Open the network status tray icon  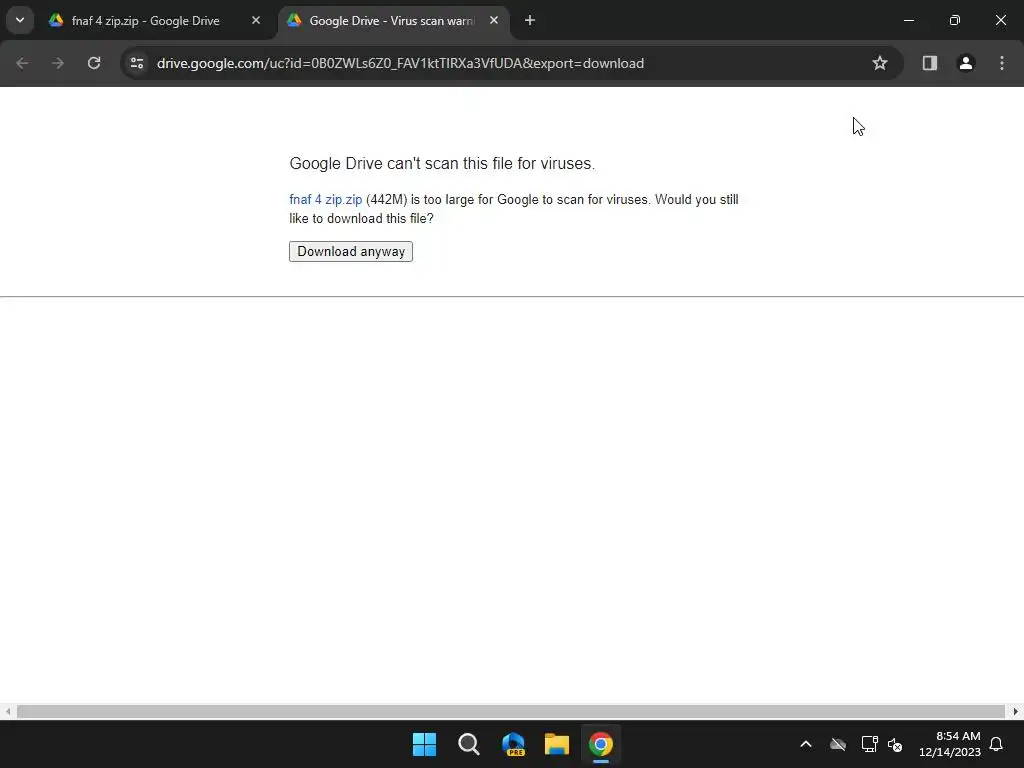(869, 744)
